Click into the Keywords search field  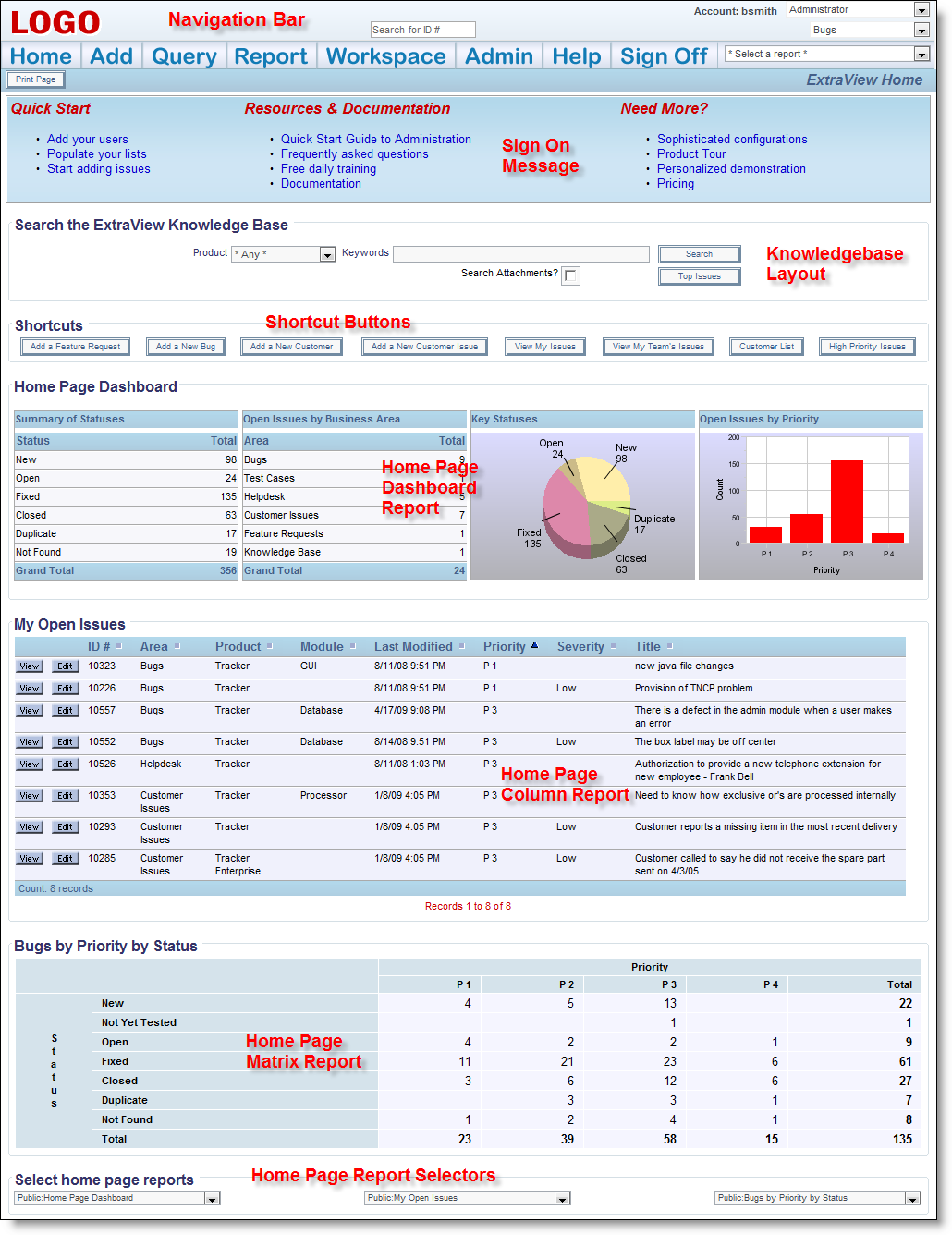point(520,254)
